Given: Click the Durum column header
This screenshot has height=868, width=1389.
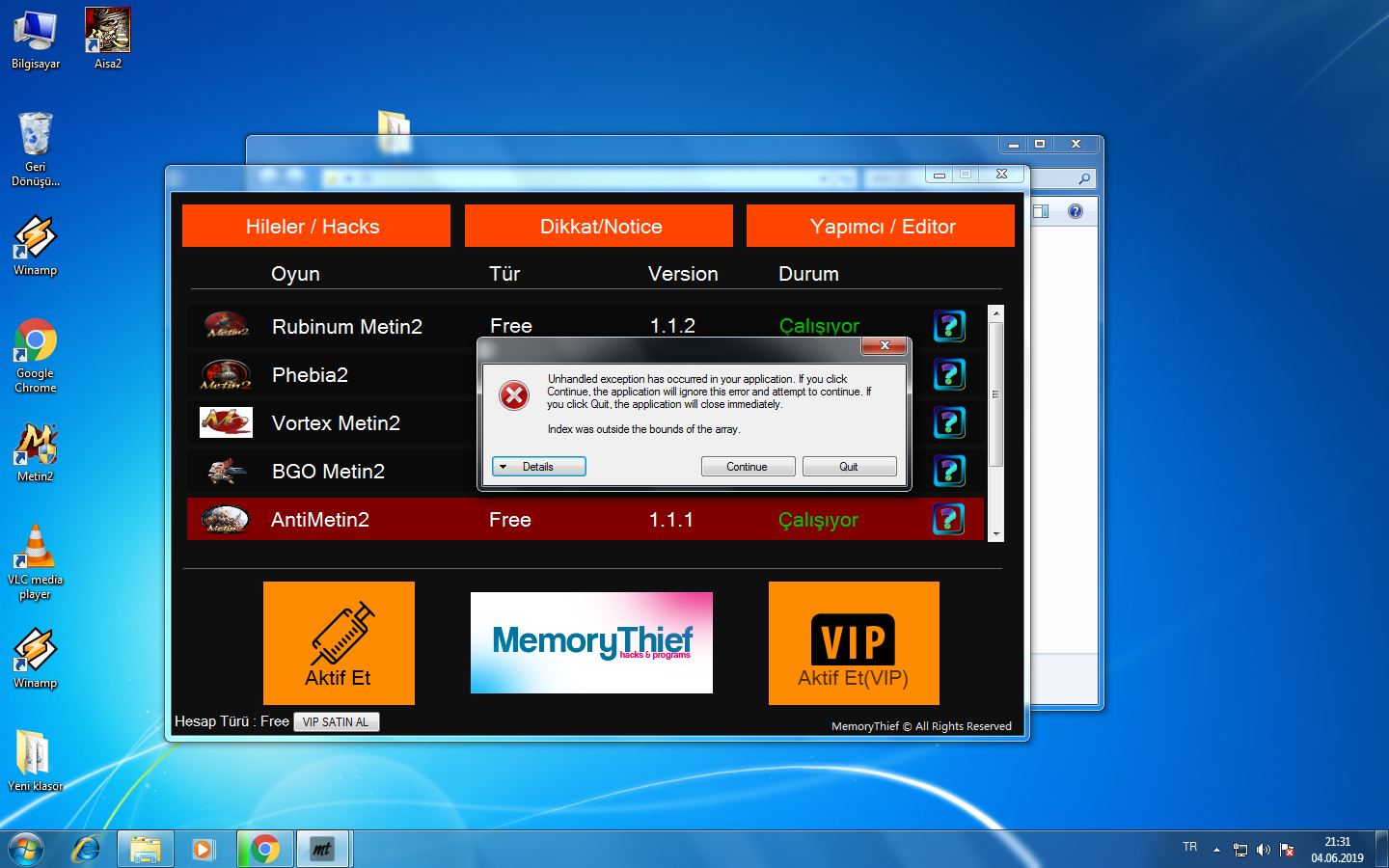Looking at the screenshot, I should (808, 274).
